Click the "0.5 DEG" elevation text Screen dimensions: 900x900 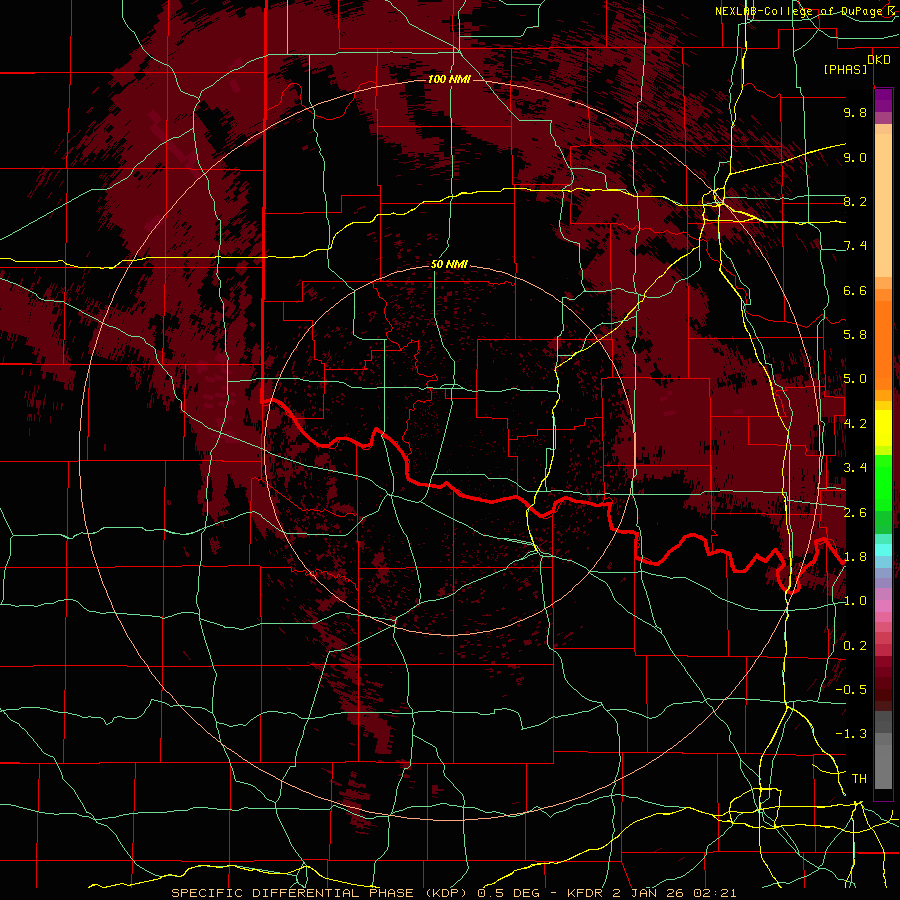tap(509, 893)
